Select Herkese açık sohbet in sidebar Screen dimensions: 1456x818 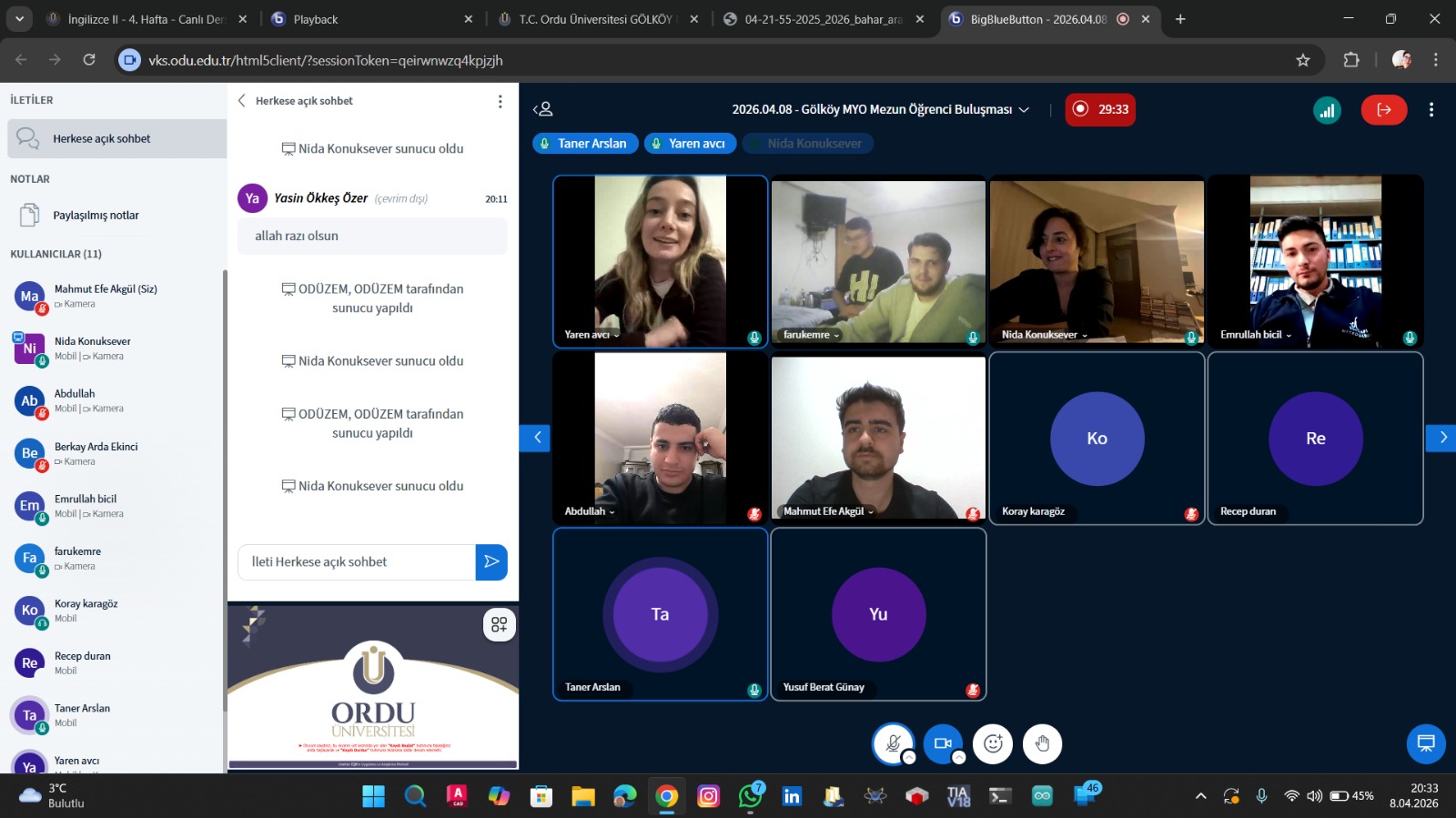(116, 139)
